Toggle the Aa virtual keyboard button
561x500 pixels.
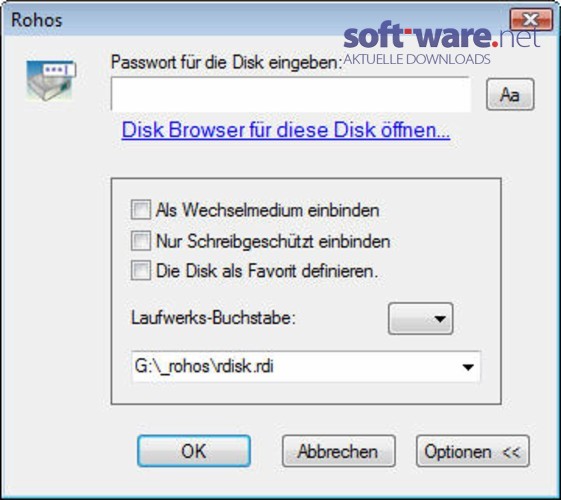510,95
